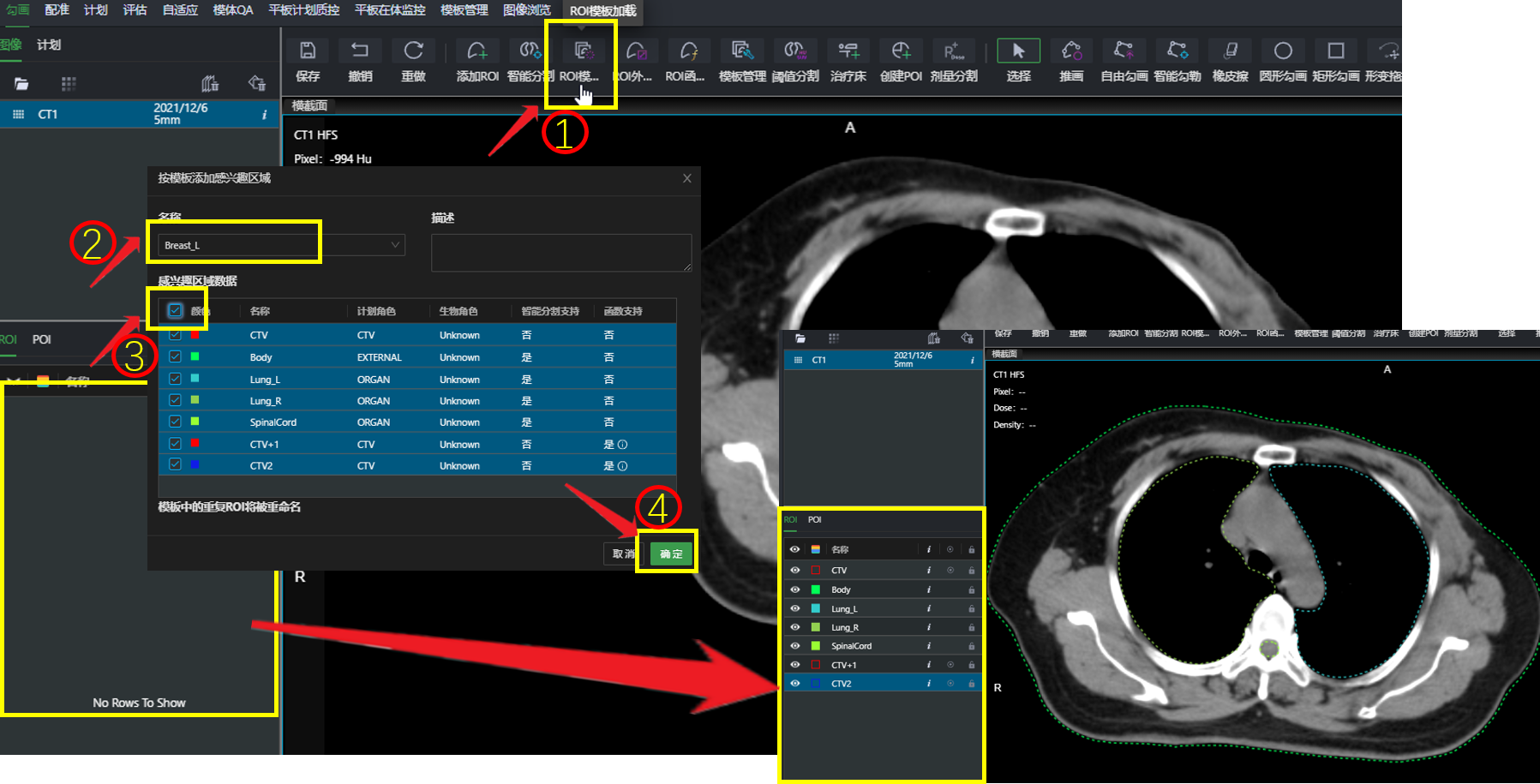
Task: Uncheck the Body row checkbox
Action: tap(175, 356)
